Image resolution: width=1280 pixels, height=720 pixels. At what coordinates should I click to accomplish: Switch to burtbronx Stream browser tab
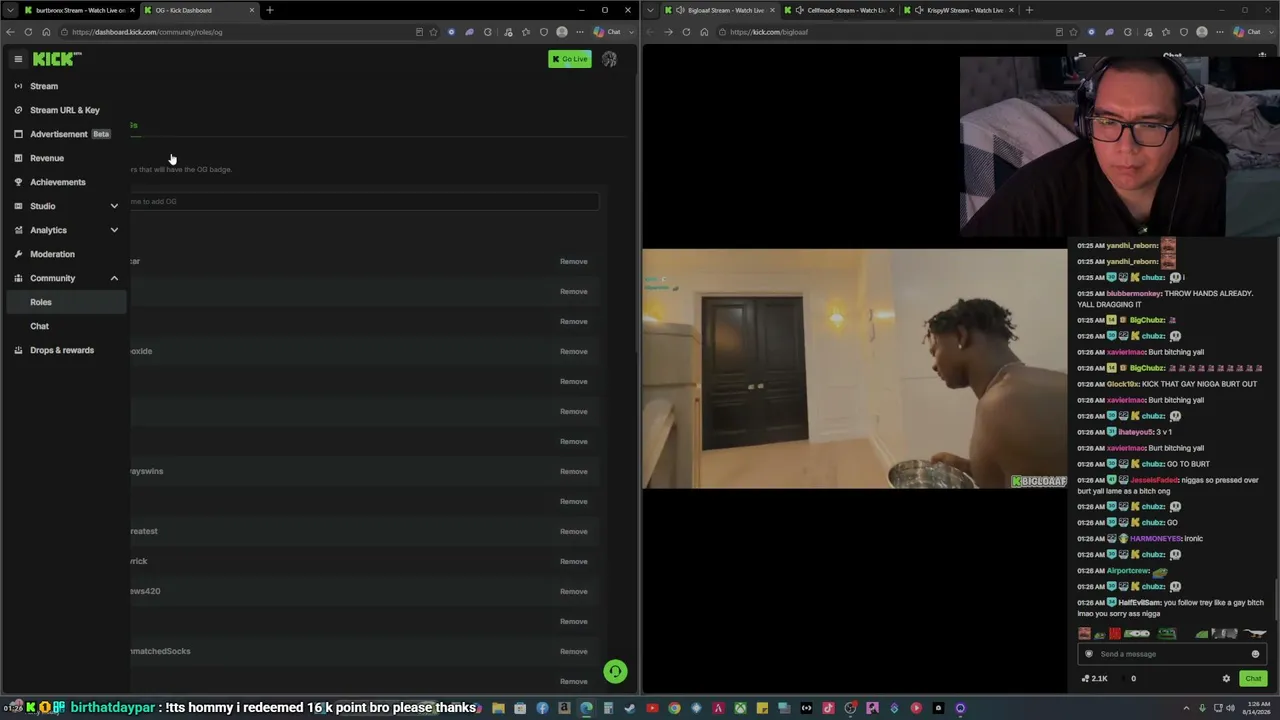80,10
